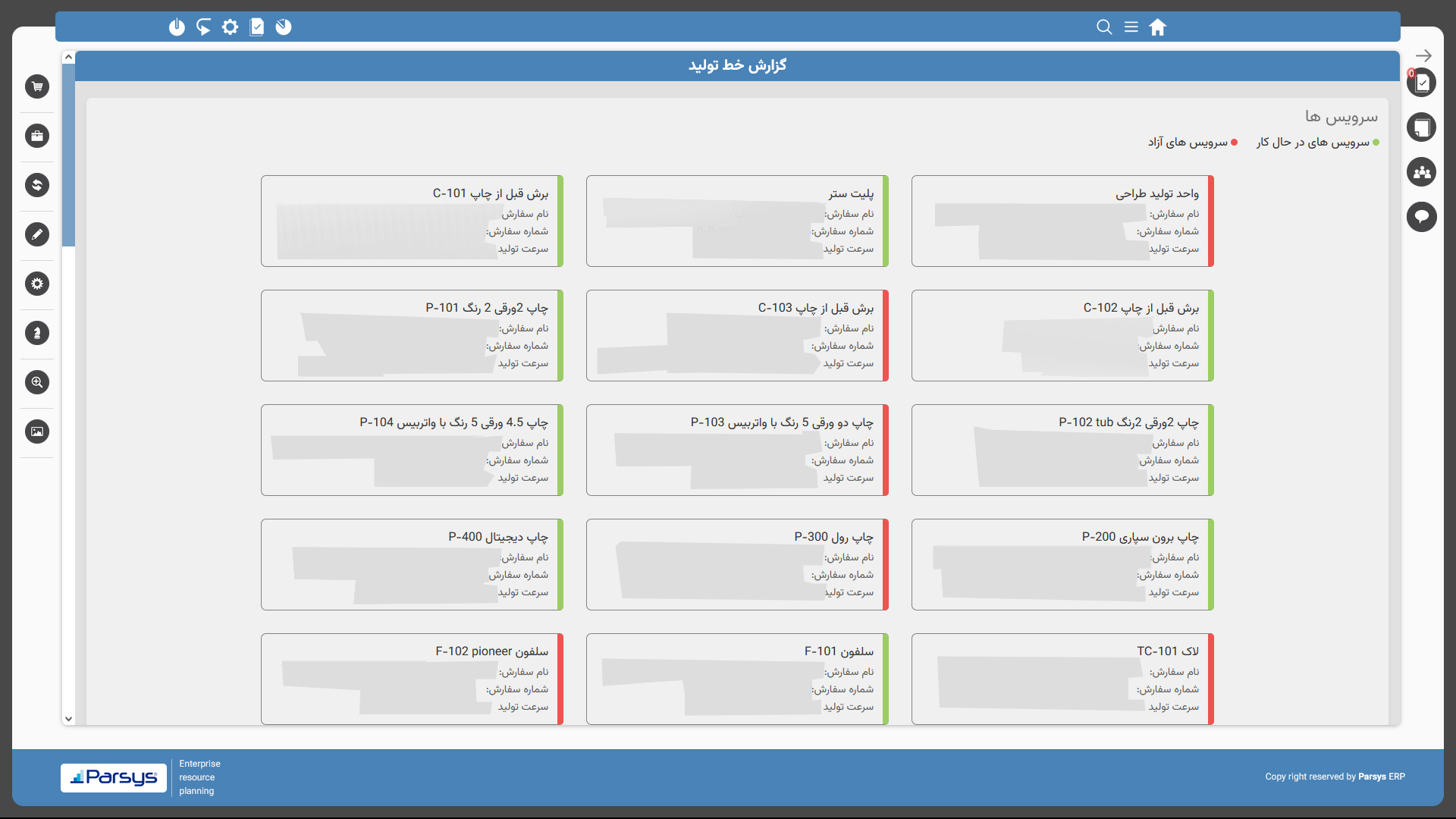Open the shopping cart sidebar module
Image resolution: width=1456 pixels, height=819 pixels.
click(37, 86)
